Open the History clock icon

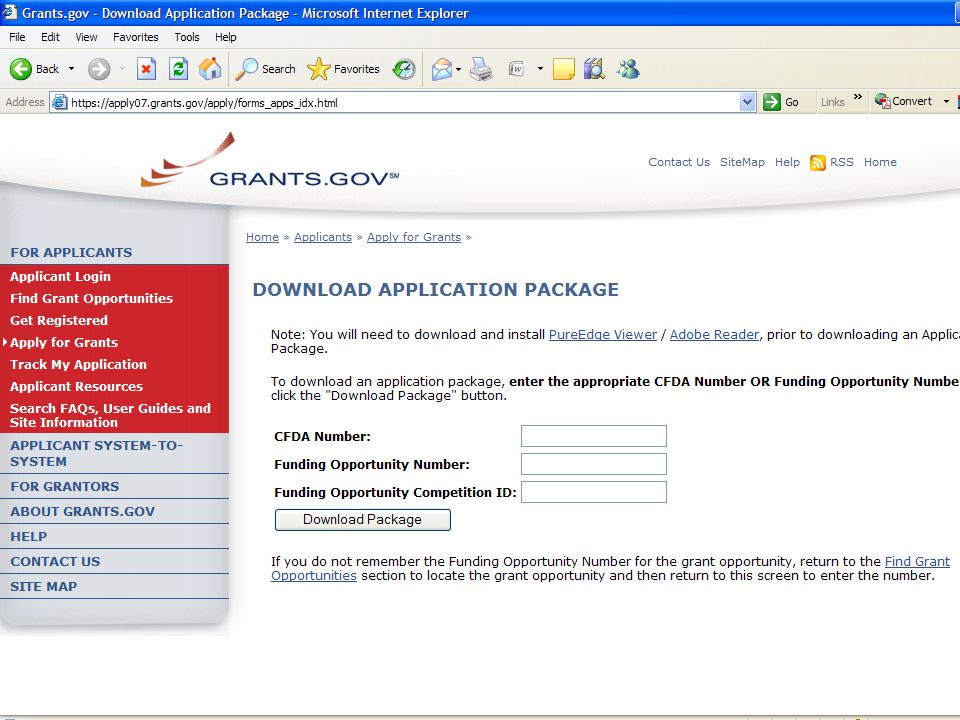404,69
